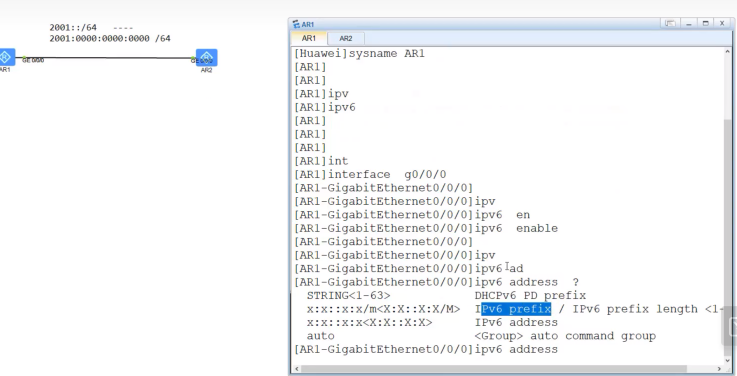The width and height of the screenshot is (737, 376).
Task: Click the GE 0/0/0 label near AR1
Action: [x=33, y=60]
